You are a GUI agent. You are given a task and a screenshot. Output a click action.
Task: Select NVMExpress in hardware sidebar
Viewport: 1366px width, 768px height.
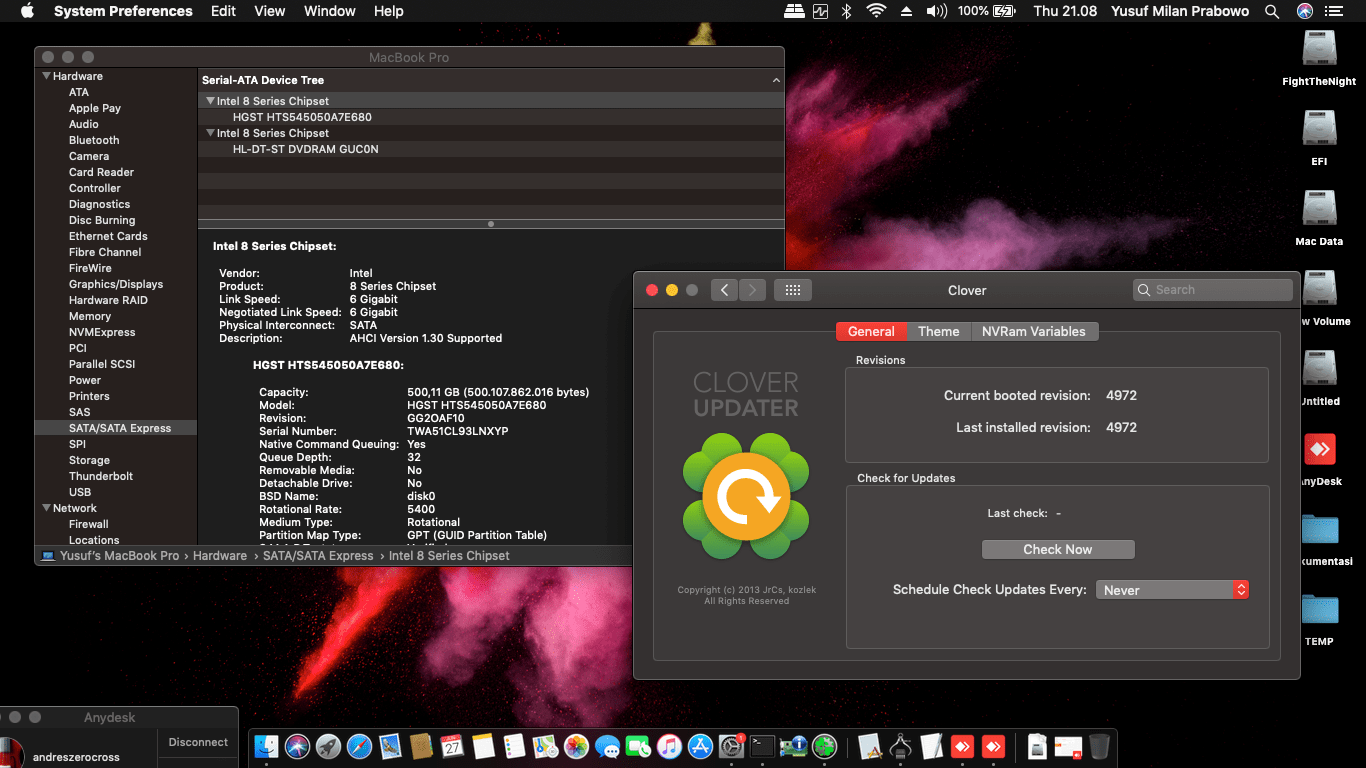(102, 332)
